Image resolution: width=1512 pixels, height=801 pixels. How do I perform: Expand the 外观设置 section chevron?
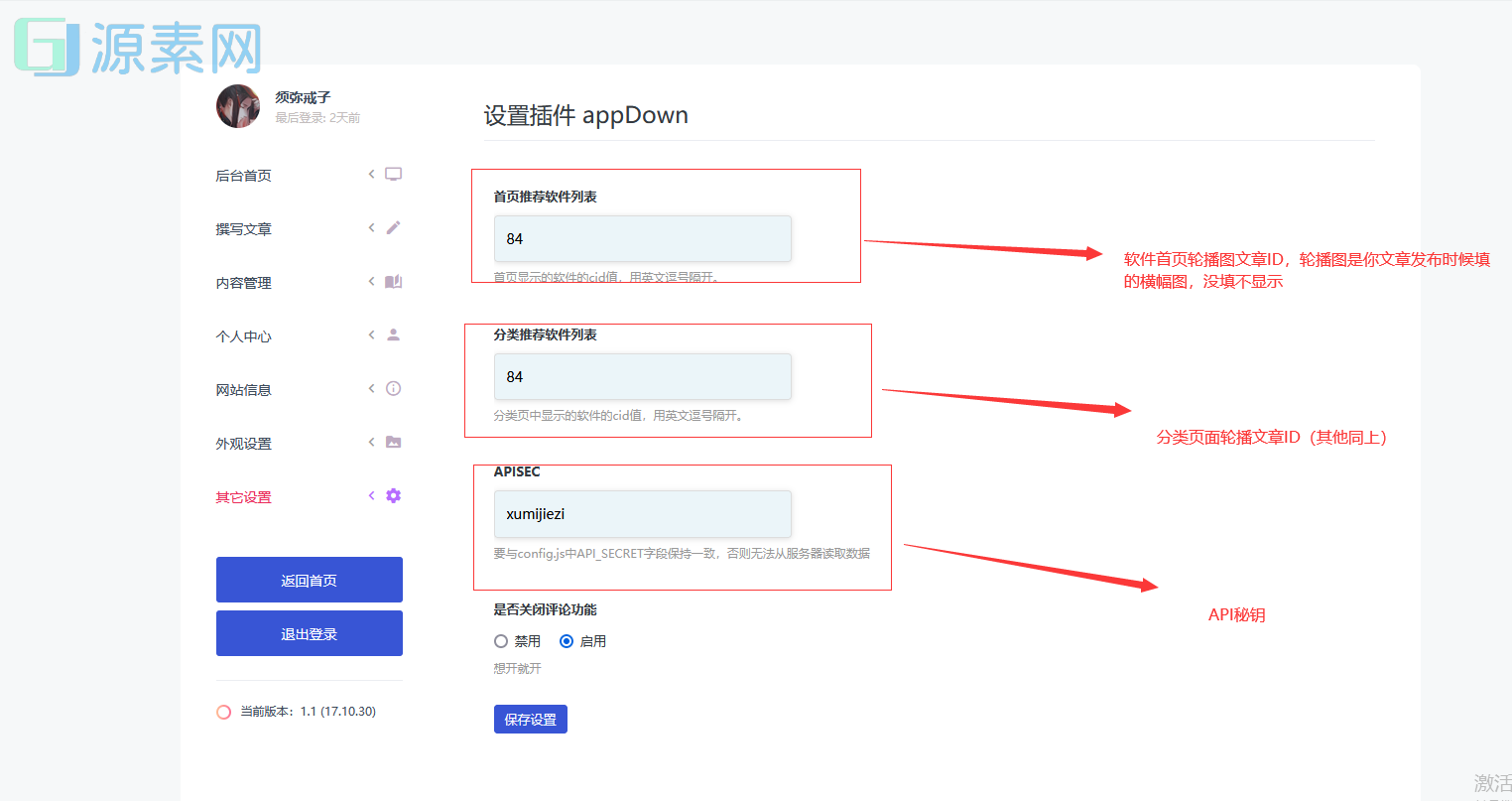coord(370,442)
